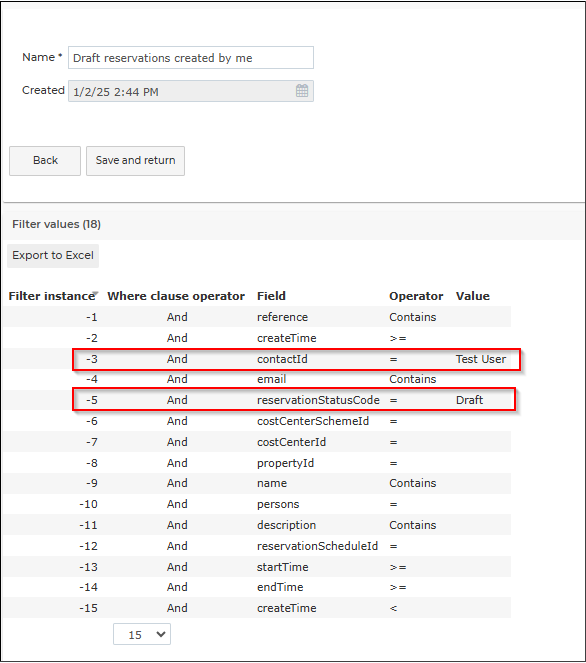Select the contactId field cell
The height and width of the screenshot is (663, 586).
coord(282,359)
